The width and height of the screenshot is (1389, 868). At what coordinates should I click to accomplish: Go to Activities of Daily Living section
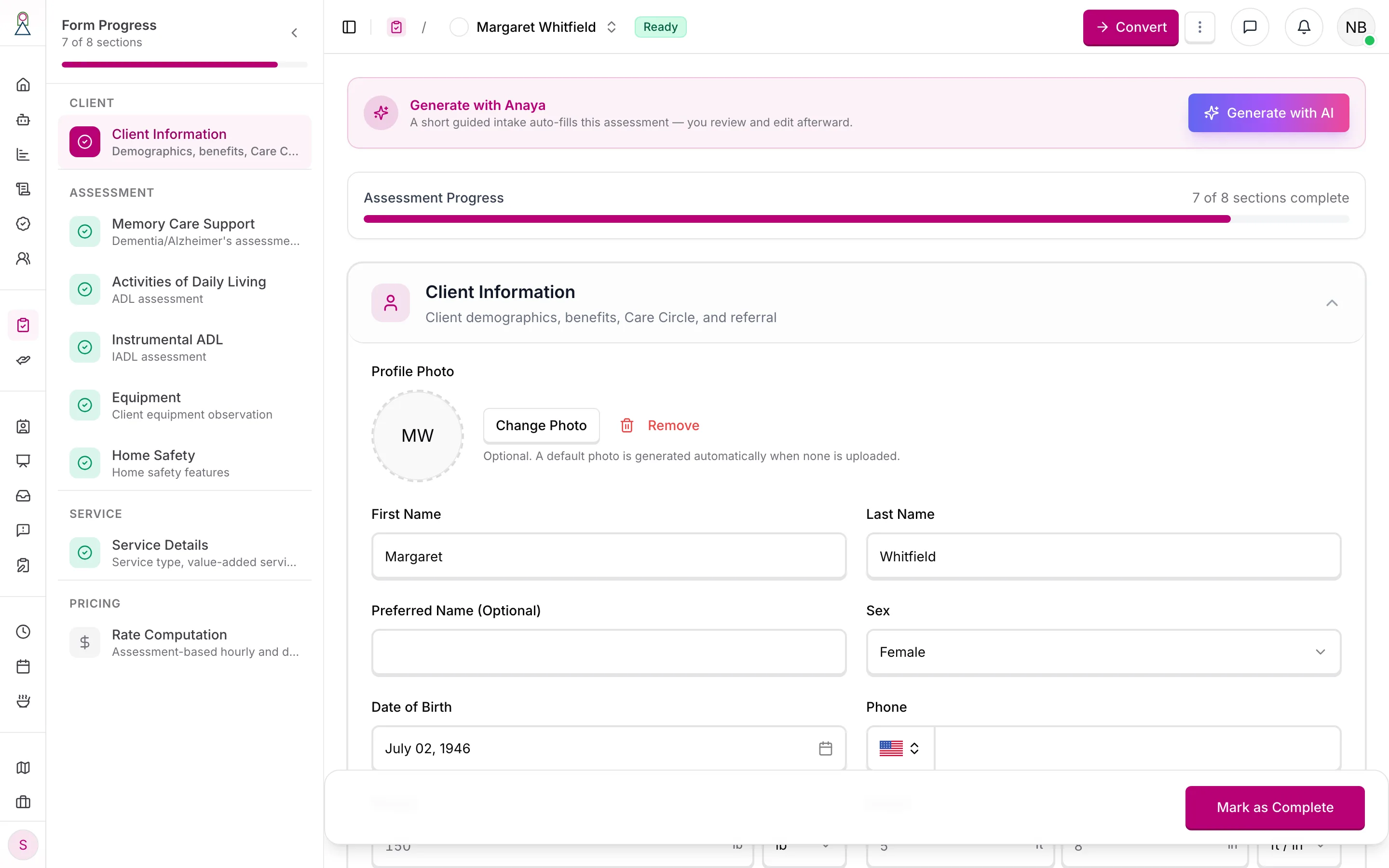coord(184,289)
